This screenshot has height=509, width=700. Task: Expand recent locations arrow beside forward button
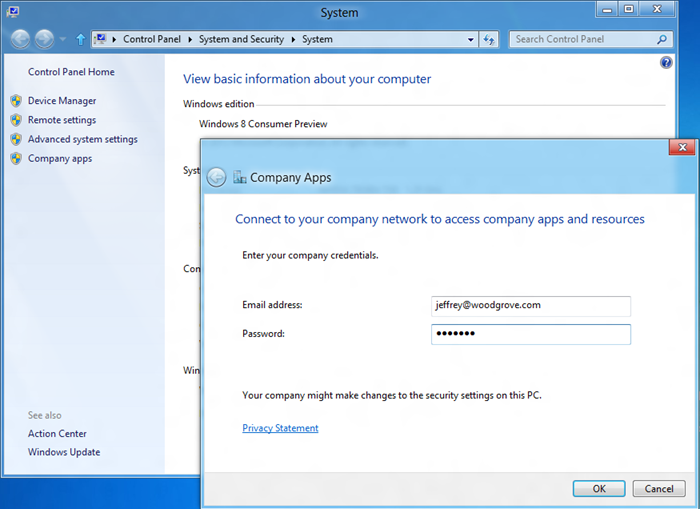pyautogui.click(x=62, y=40)
